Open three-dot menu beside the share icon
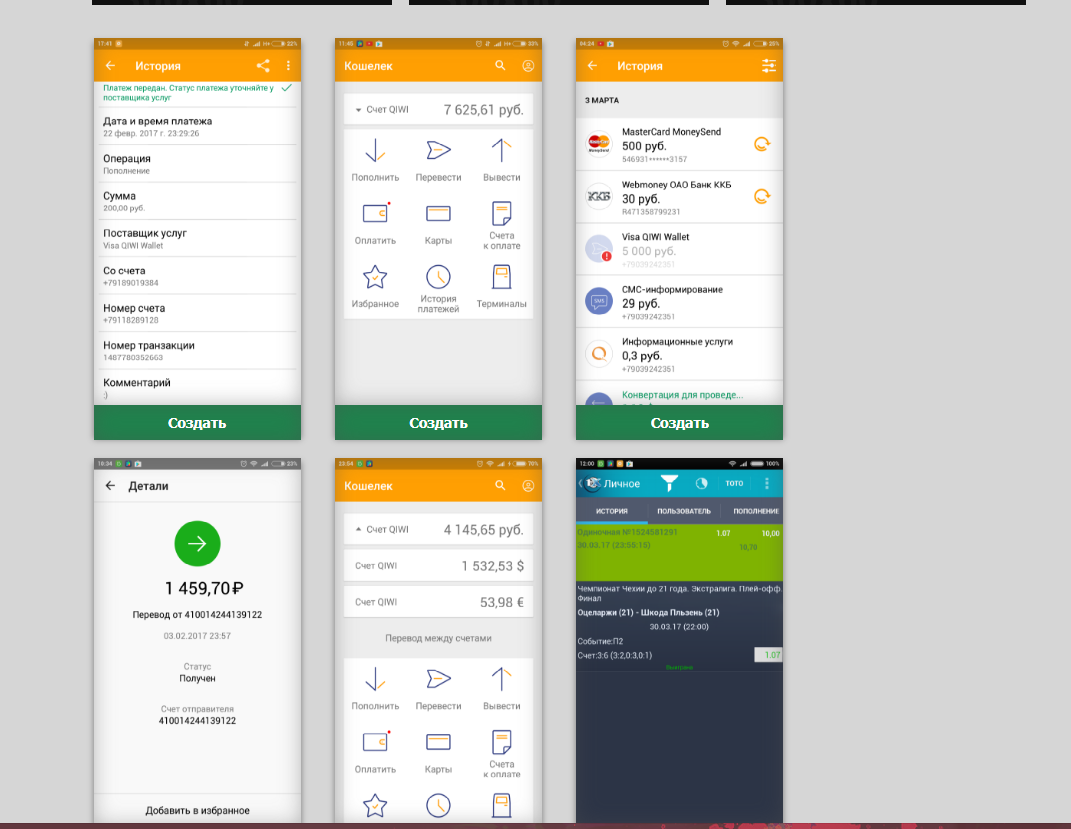 point(288,66)
